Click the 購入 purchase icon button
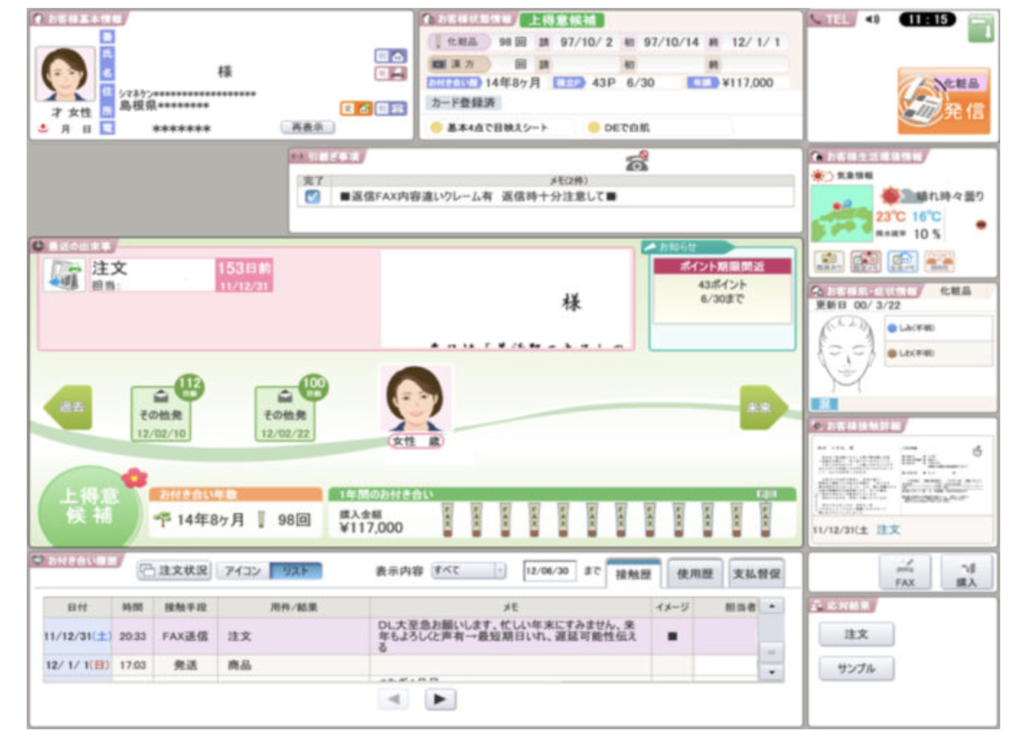The width and height of the screenshot is (1024, 743). pos(967,573)
